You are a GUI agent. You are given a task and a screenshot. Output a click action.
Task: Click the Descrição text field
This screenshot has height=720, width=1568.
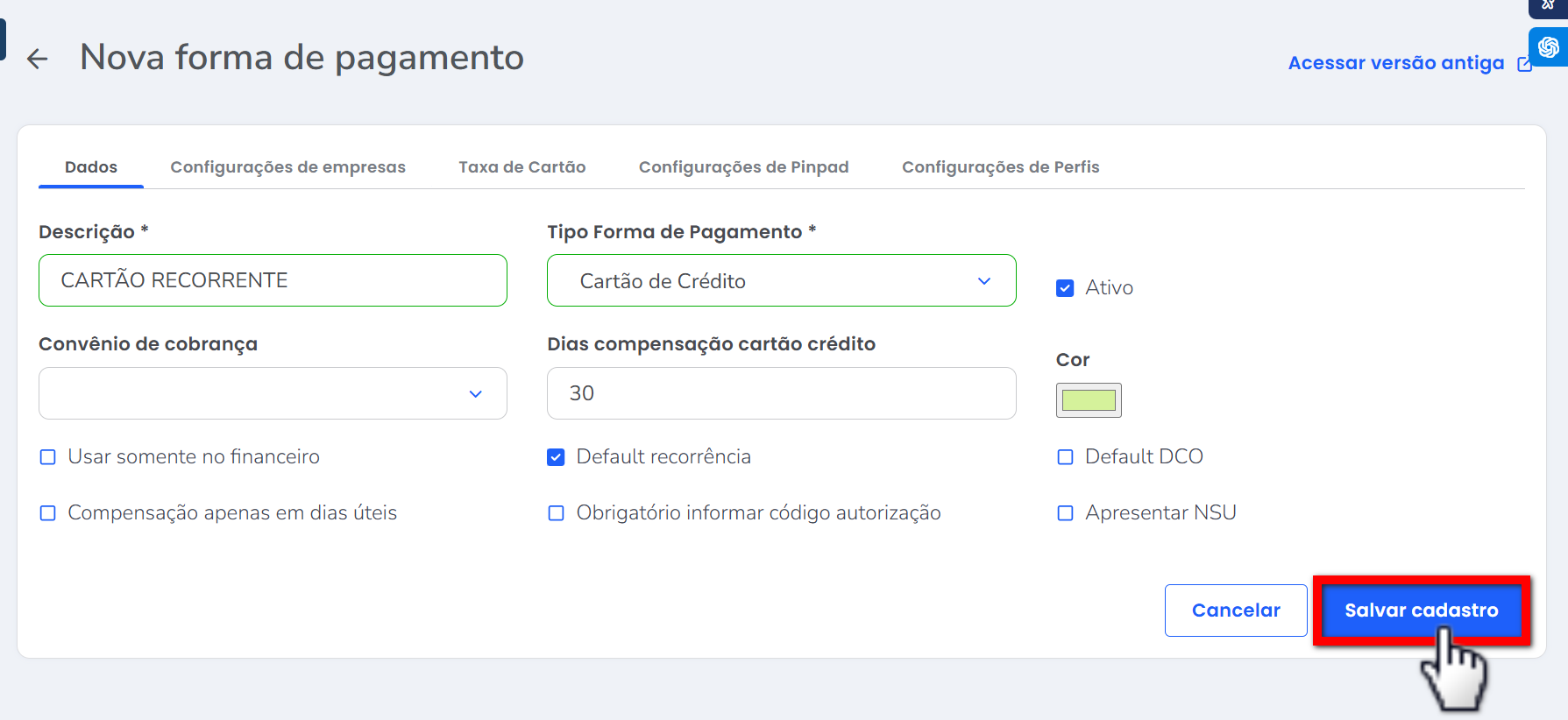[273, 280]
